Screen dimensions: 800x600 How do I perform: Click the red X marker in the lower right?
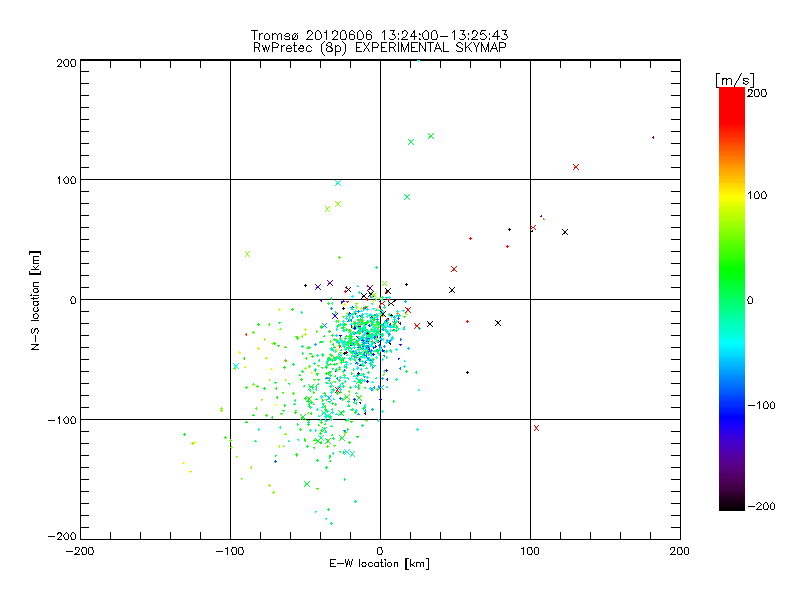(537, 428)
